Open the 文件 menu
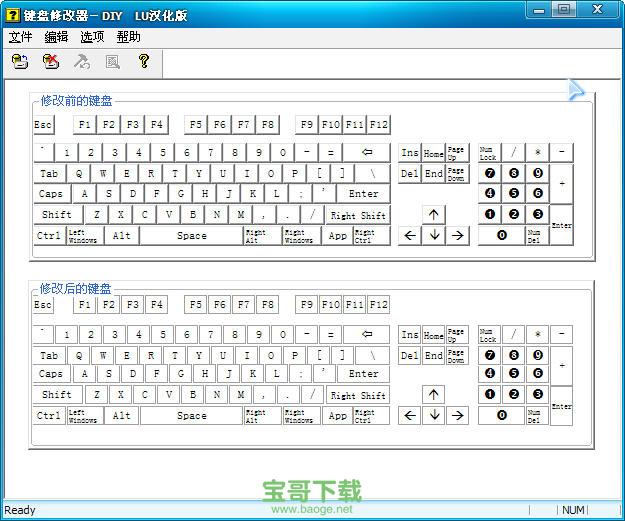This screenshot has height=521, width=625. click(x=20, y=37)
